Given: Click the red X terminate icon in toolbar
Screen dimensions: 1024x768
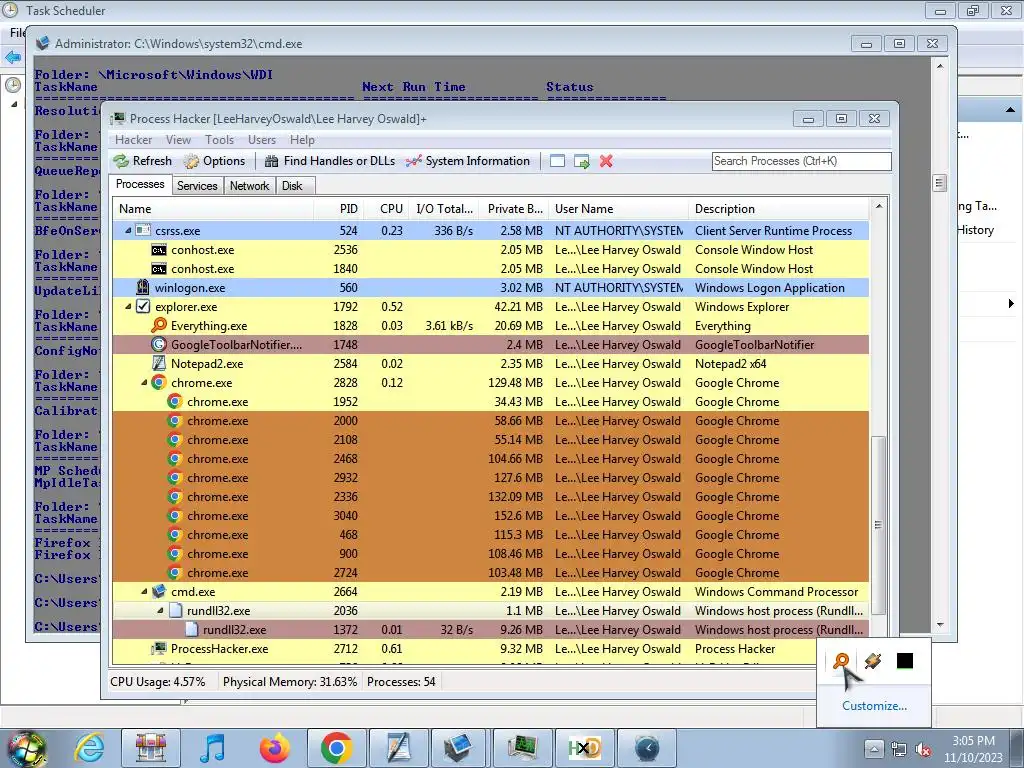Looking at the screenshot, I should (x=606, y=161).
